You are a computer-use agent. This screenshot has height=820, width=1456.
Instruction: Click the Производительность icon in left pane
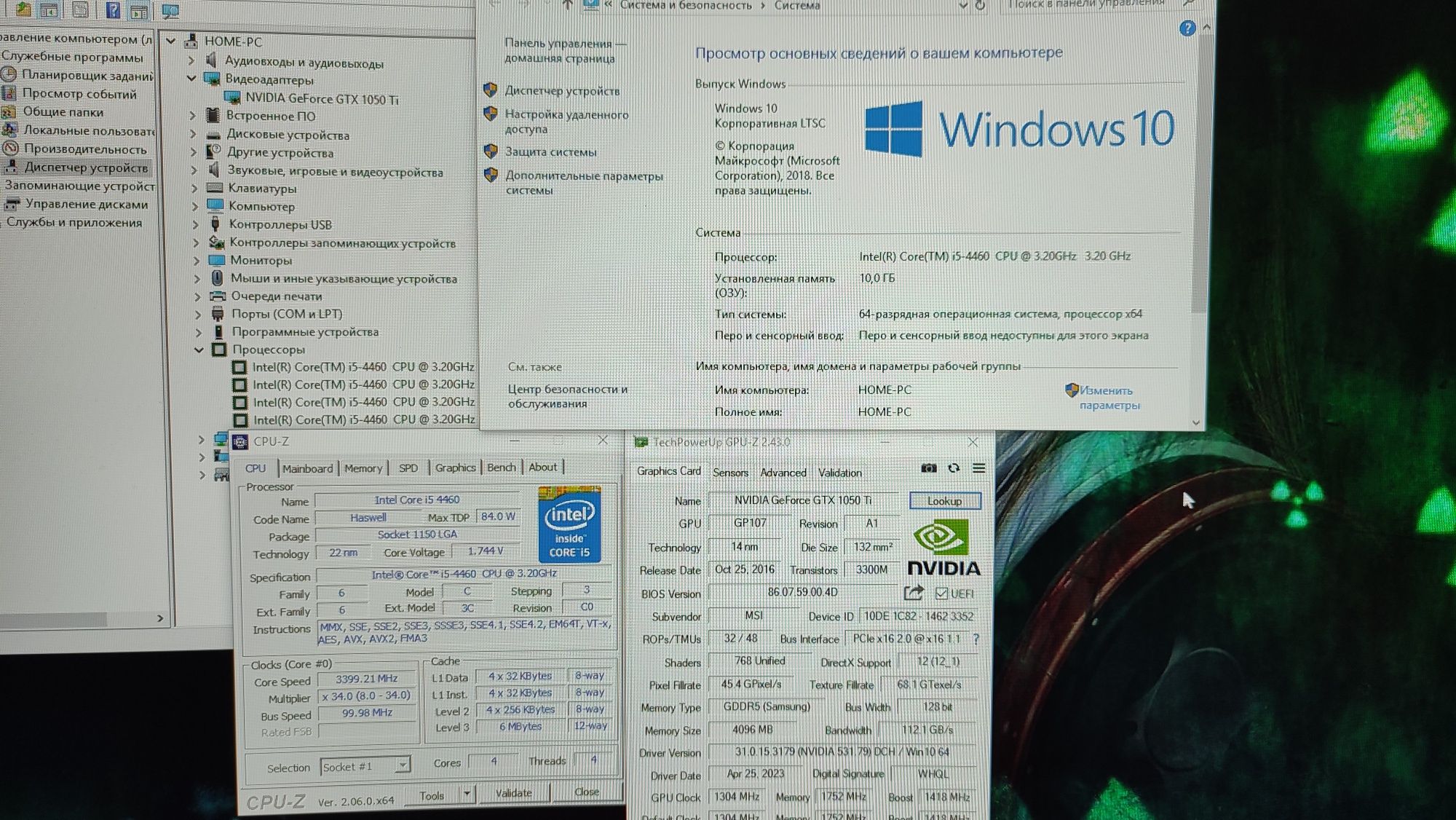pos(10,149)
